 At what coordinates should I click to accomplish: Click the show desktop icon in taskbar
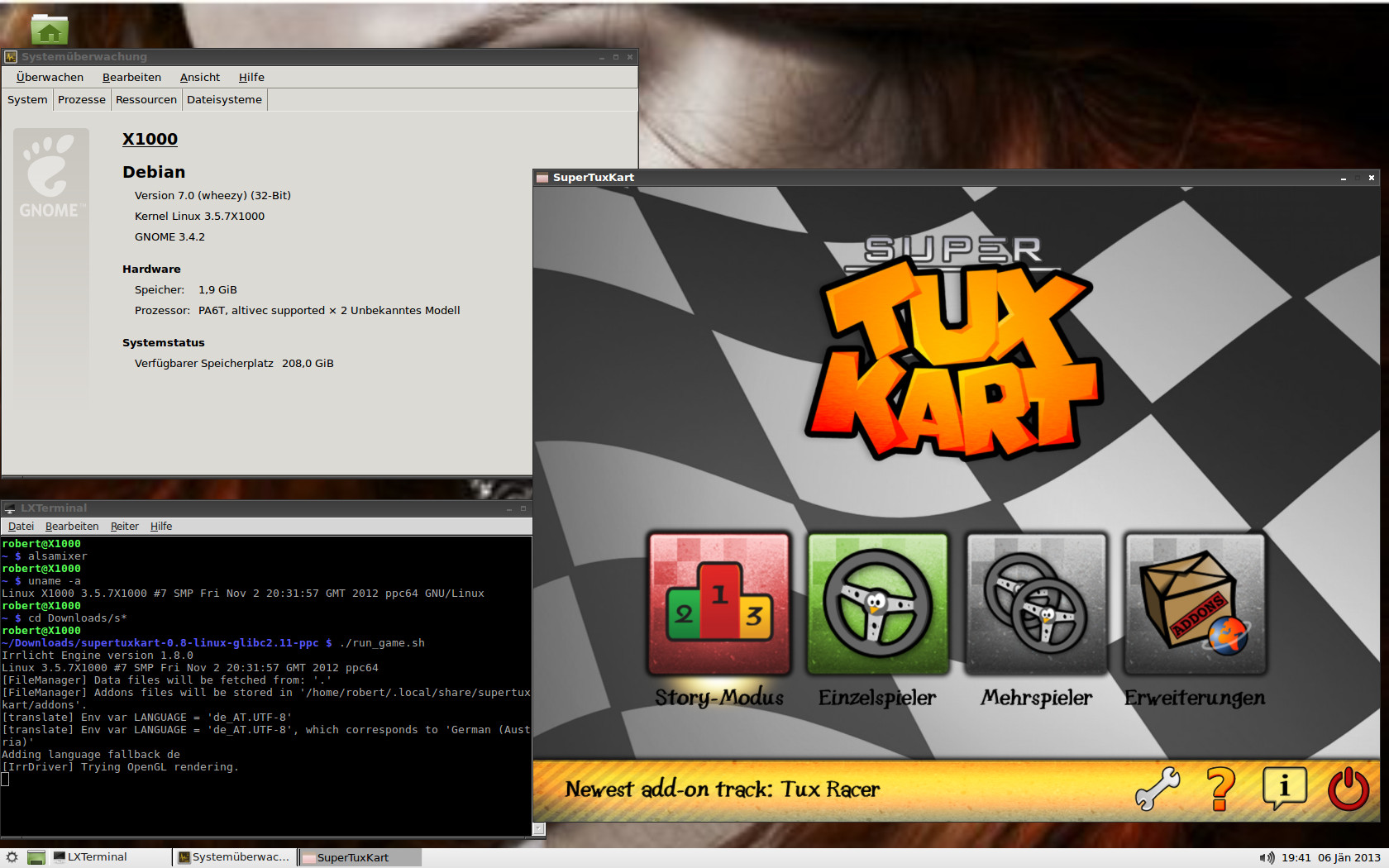(36, 857)
